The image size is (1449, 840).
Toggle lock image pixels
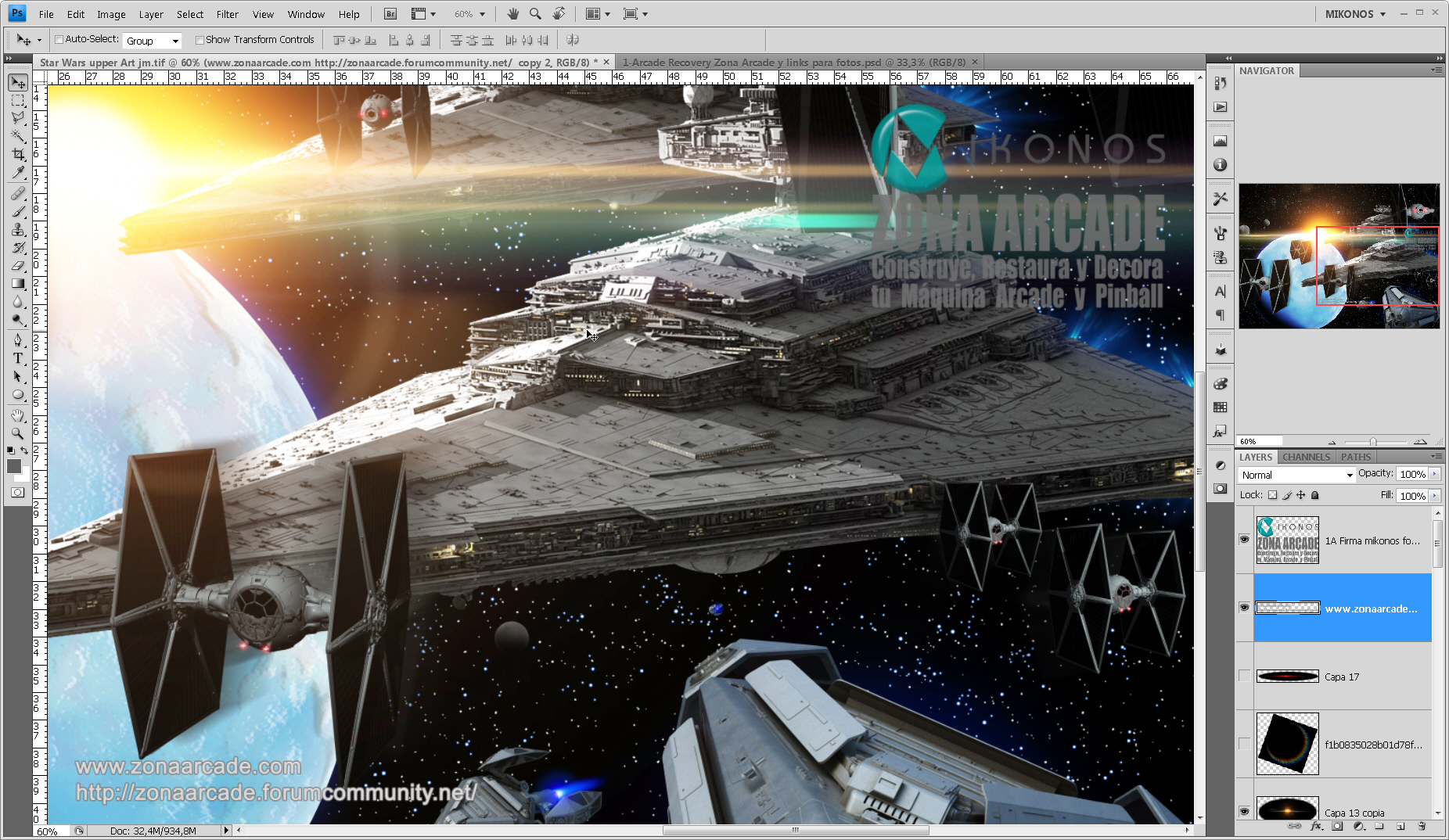click(x=1287, y=495)
